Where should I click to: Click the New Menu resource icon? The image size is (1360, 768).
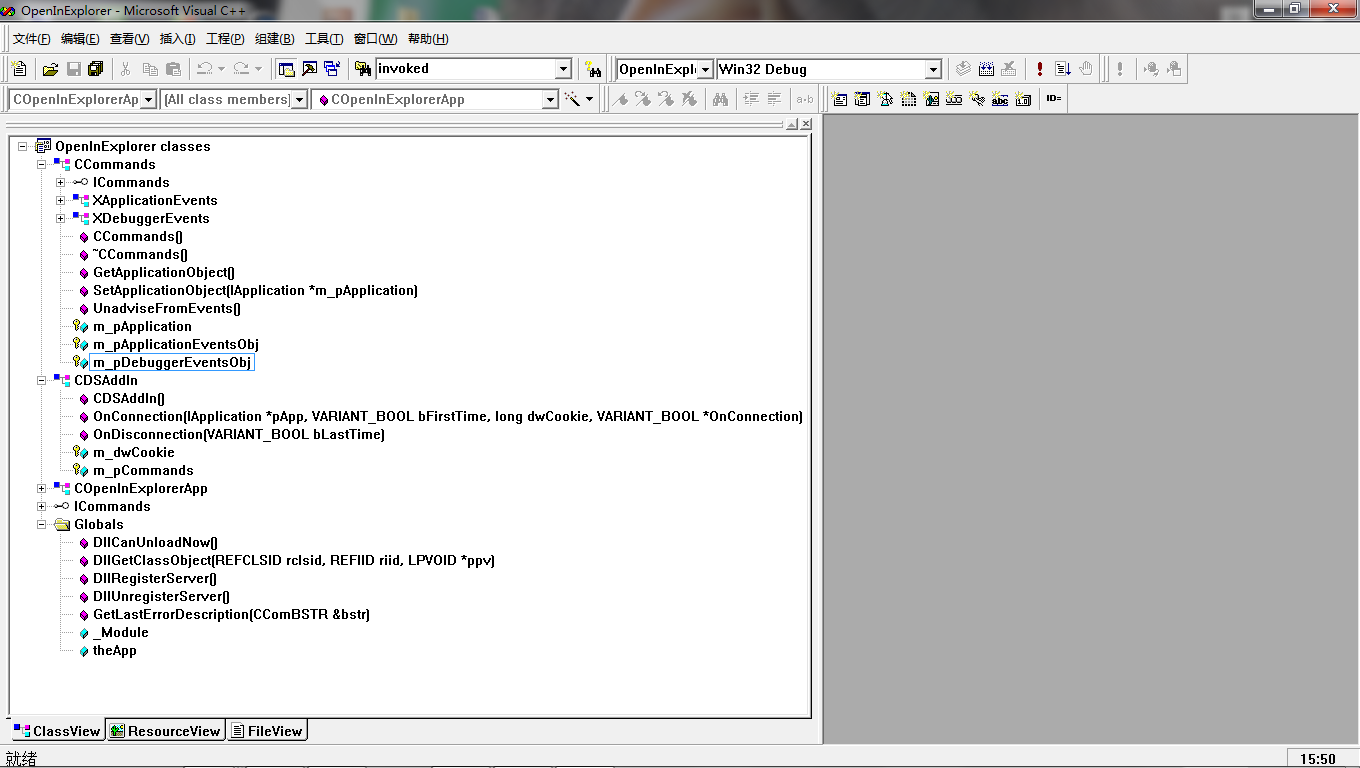(x=862, y=99)
